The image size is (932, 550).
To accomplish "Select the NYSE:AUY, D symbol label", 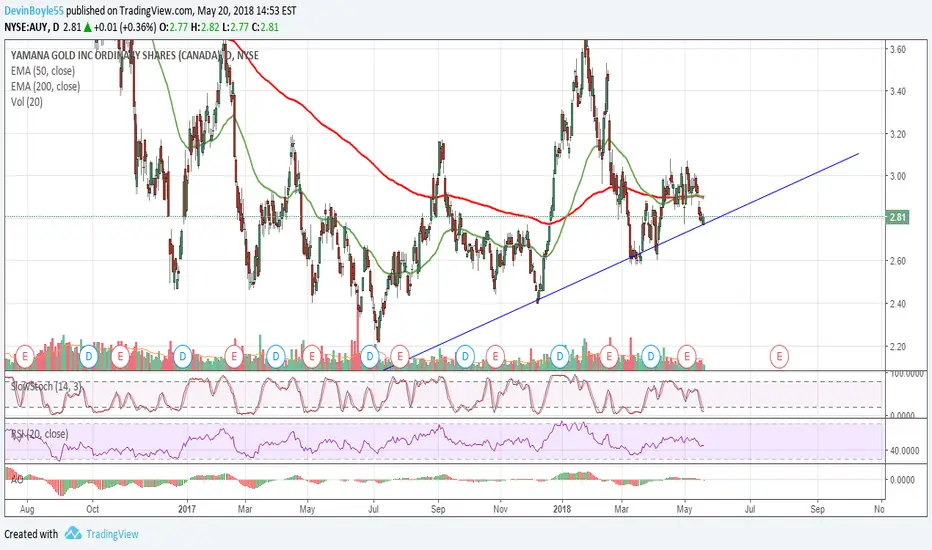I will coord(32,27).
